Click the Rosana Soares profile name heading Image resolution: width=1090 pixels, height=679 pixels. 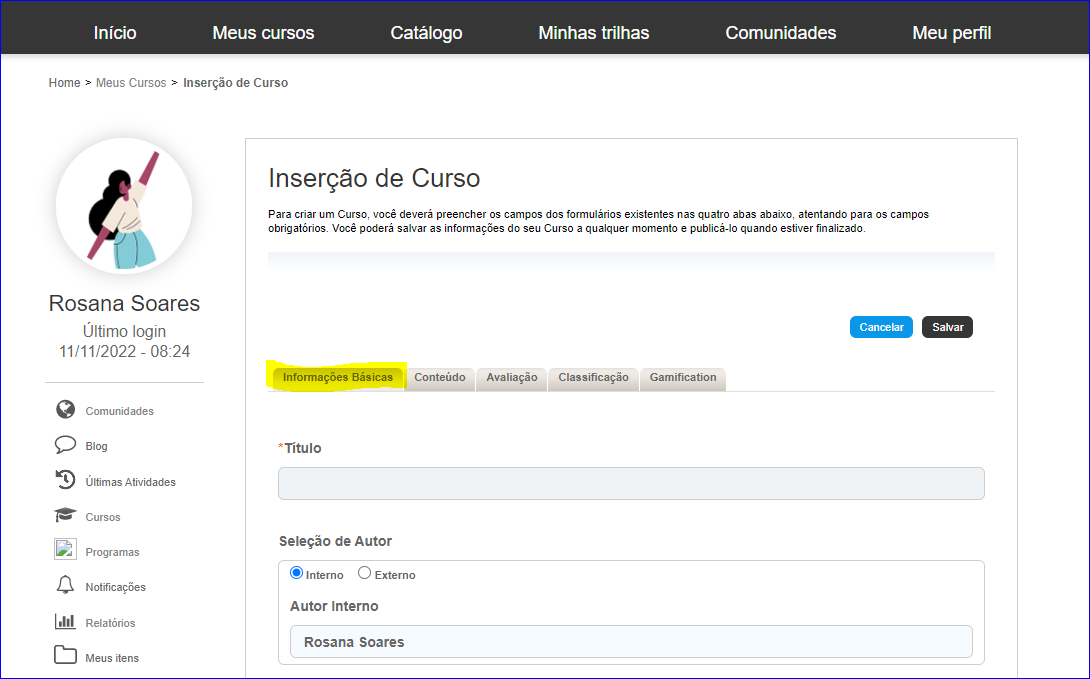(124, 303)
